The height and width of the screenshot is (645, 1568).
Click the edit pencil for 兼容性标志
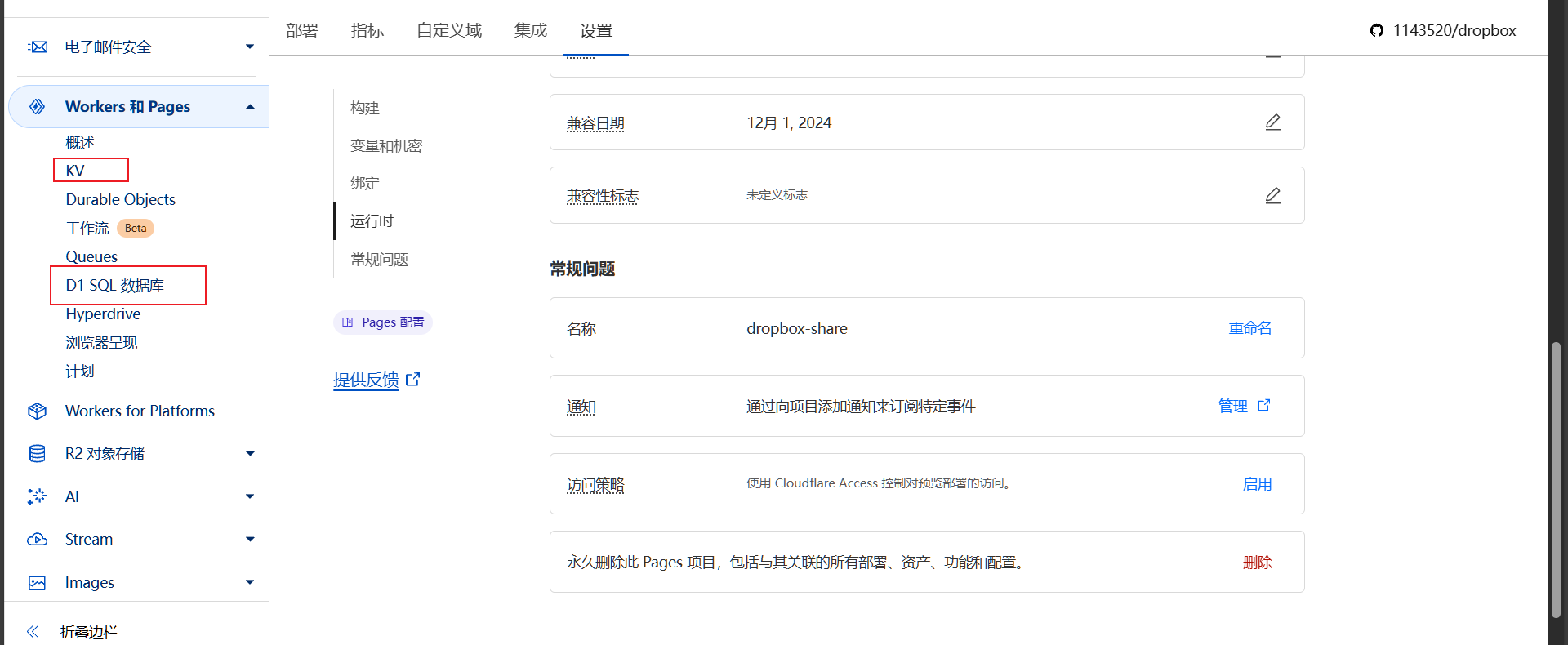(1272, 196)
